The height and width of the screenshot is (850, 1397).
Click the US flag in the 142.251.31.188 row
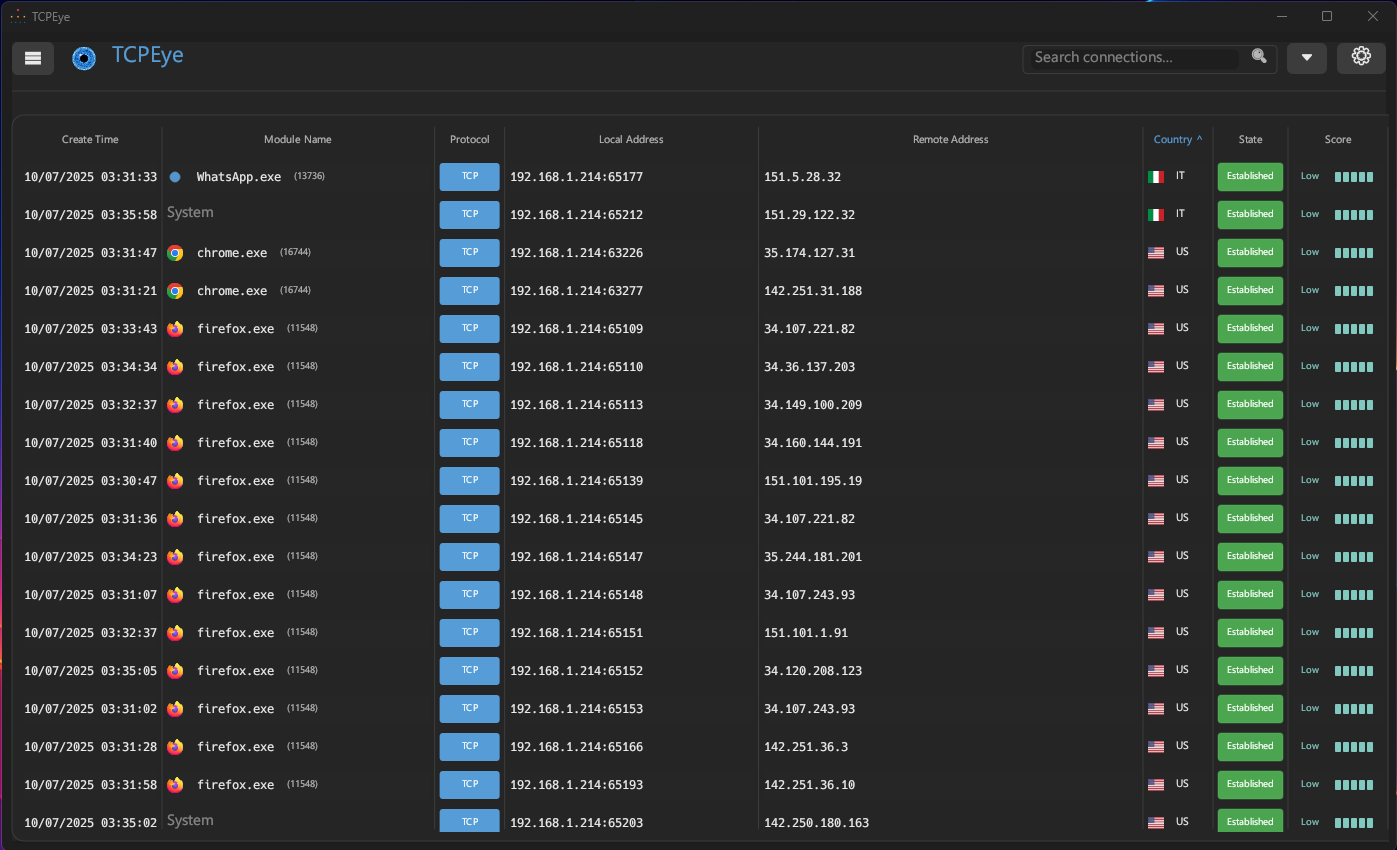[x=1156, y=291]
